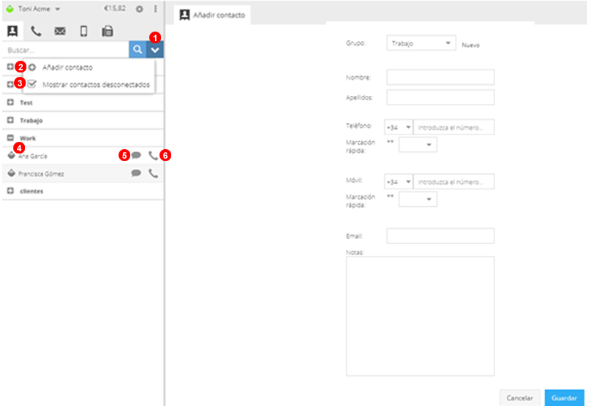Screen dimensions: 600x408
Task: Call Francisca Gómez using phone icon
Action: click(x=153, y=173)
